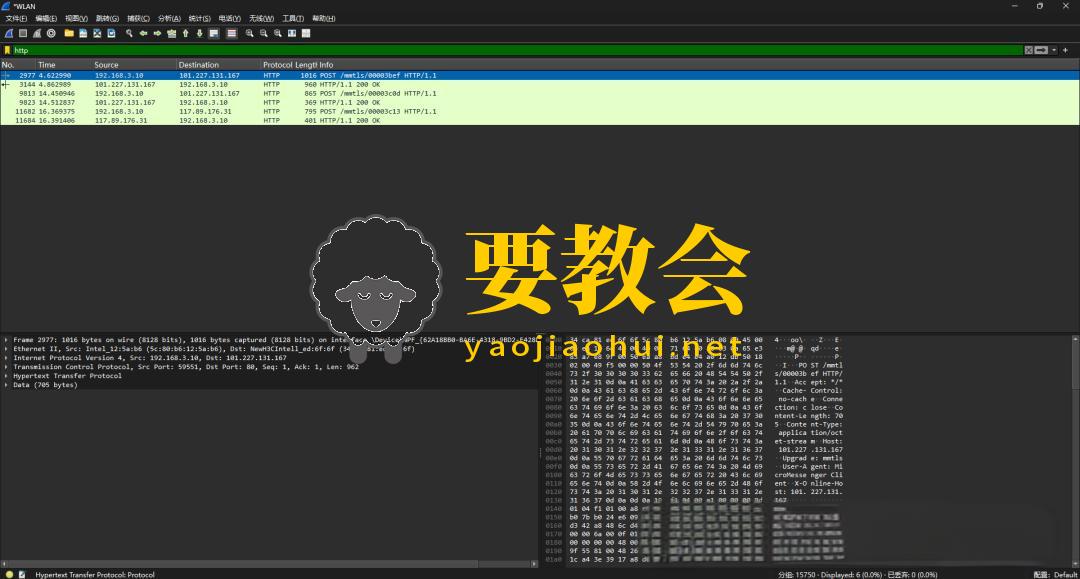Open the 编辑(E) menu
1080x579 pixels.
pyautogui.click(x=46, y=19)
